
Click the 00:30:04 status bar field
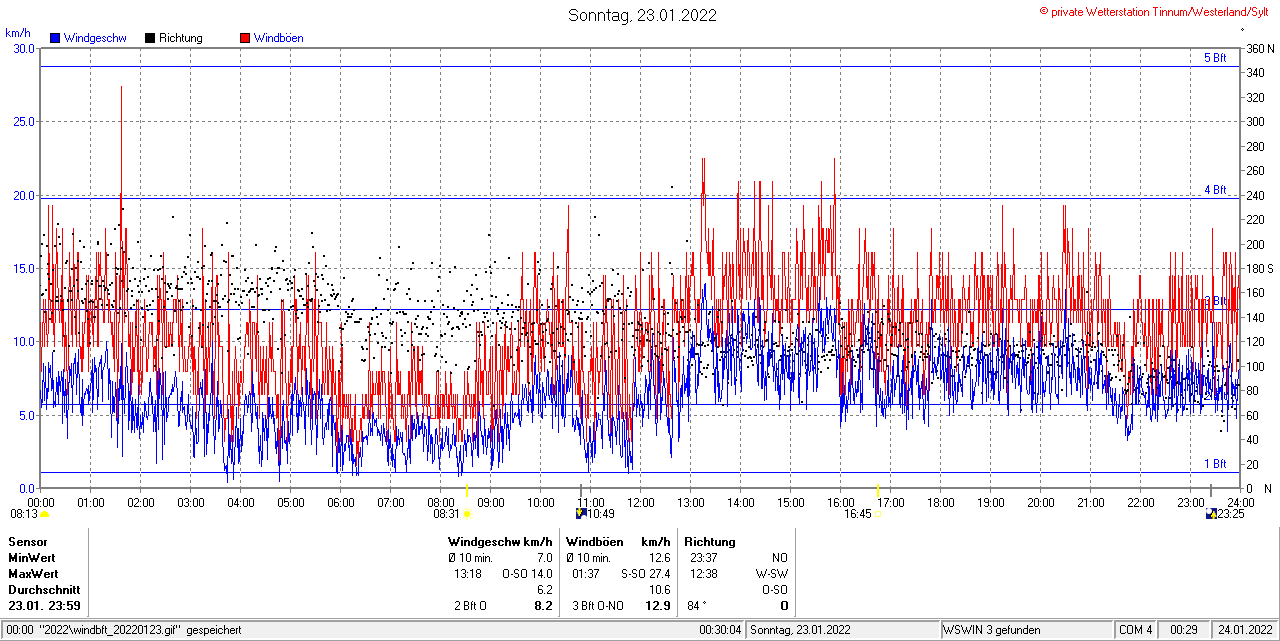pos(721,630)
